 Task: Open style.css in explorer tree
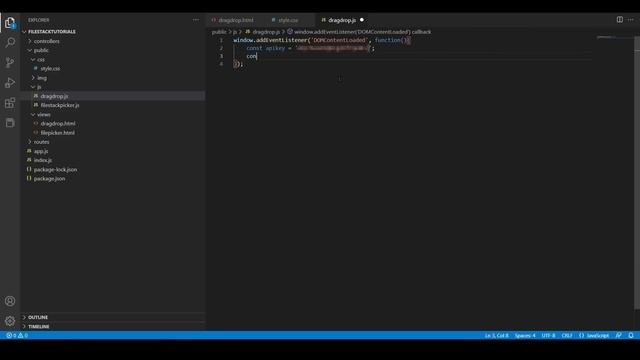[50, 69]
